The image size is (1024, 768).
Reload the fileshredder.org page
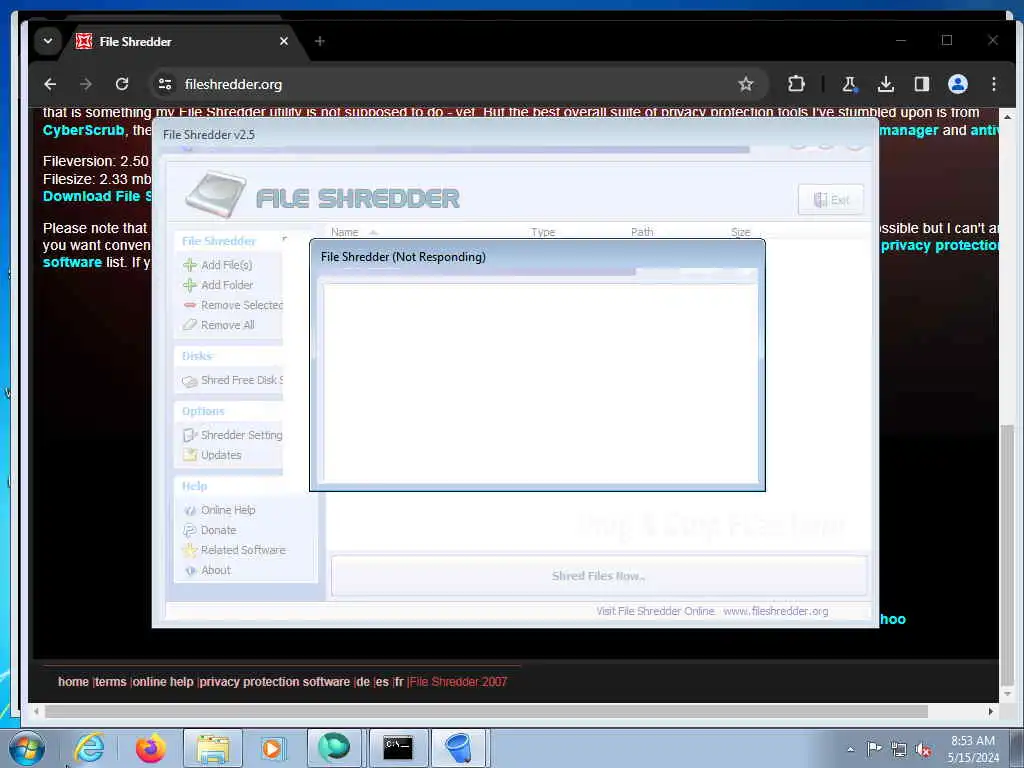coord(122,84)
